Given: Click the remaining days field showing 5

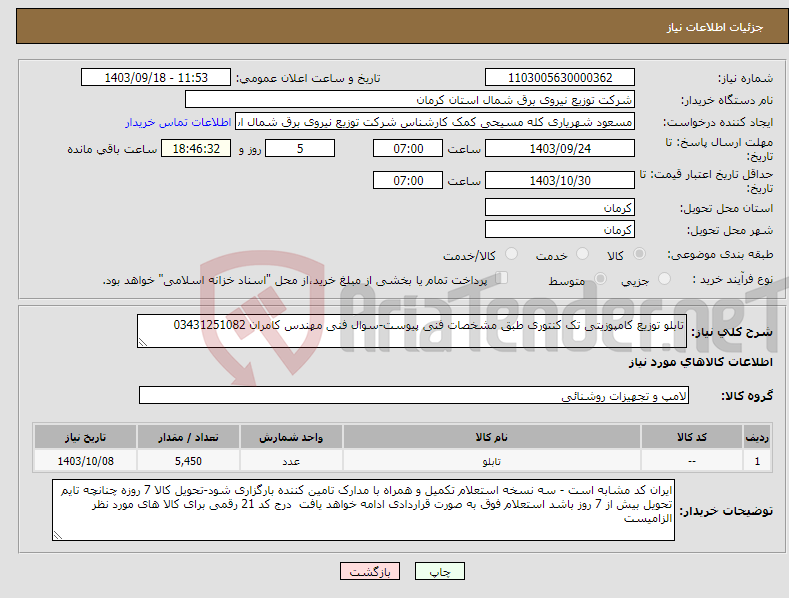Looking at the screenshot, I should (x=300, y=148).
